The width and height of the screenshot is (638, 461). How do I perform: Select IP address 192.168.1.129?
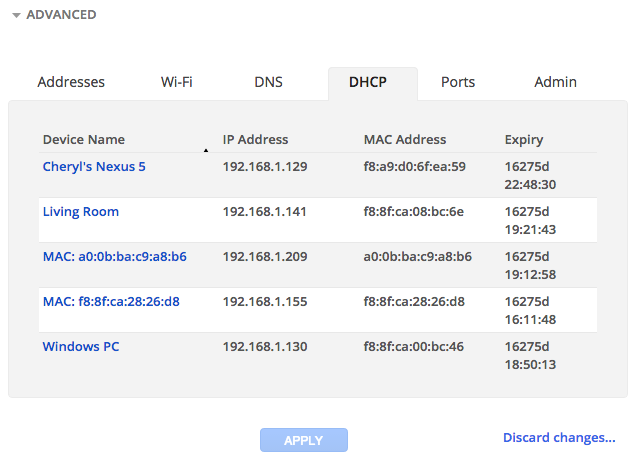pos(265,166)
